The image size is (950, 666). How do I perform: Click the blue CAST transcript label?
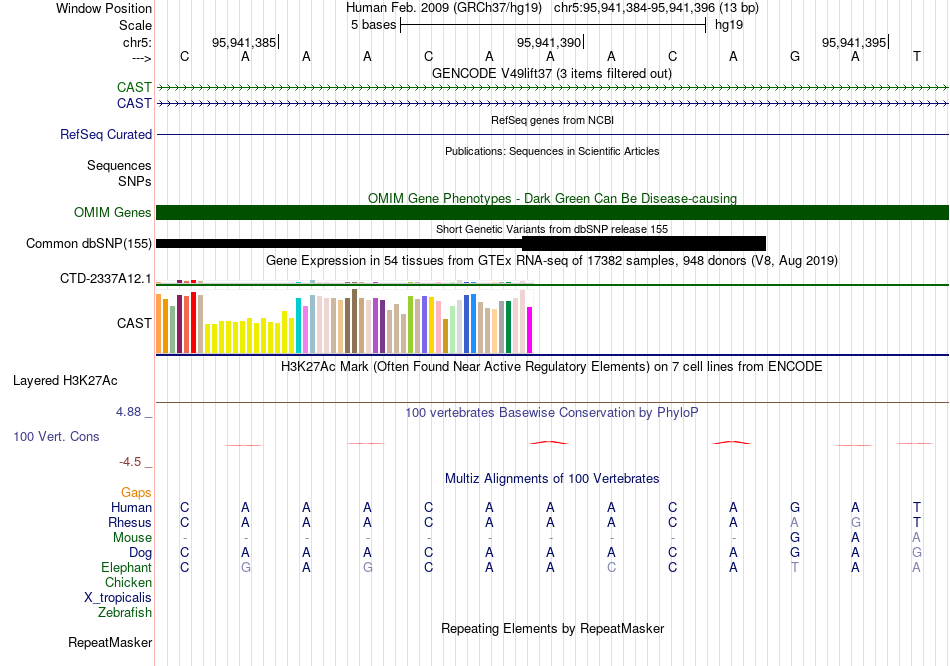click(134, 104)
